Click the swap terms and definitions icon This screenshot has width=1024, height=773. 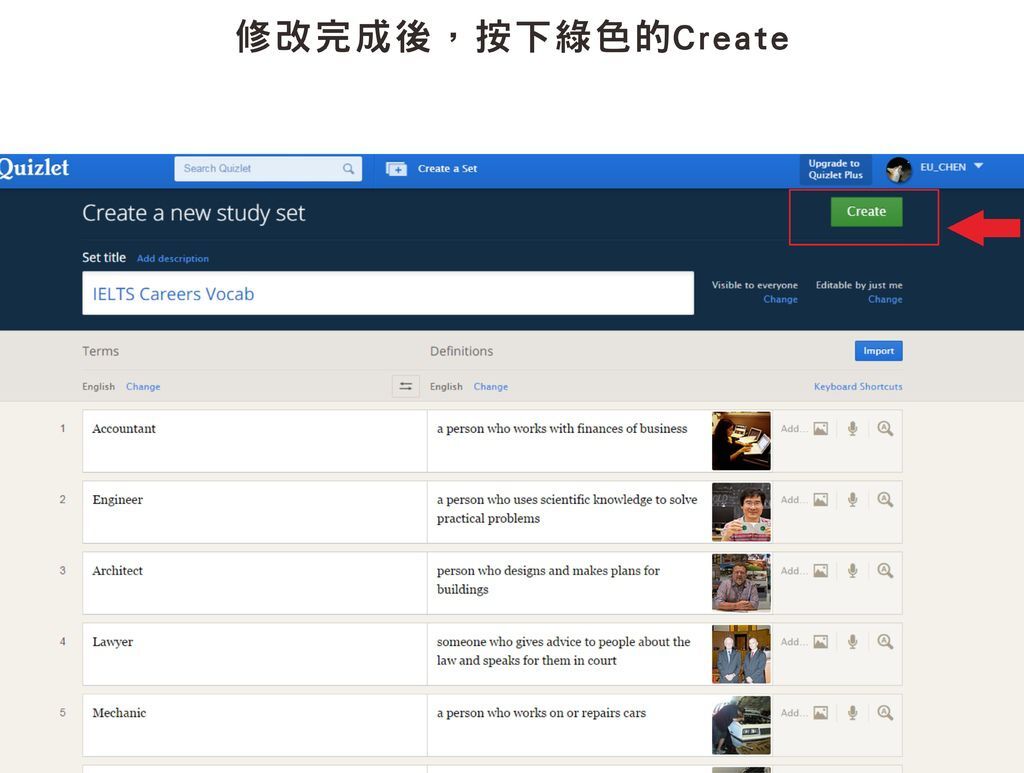click(x=406, y=386)
